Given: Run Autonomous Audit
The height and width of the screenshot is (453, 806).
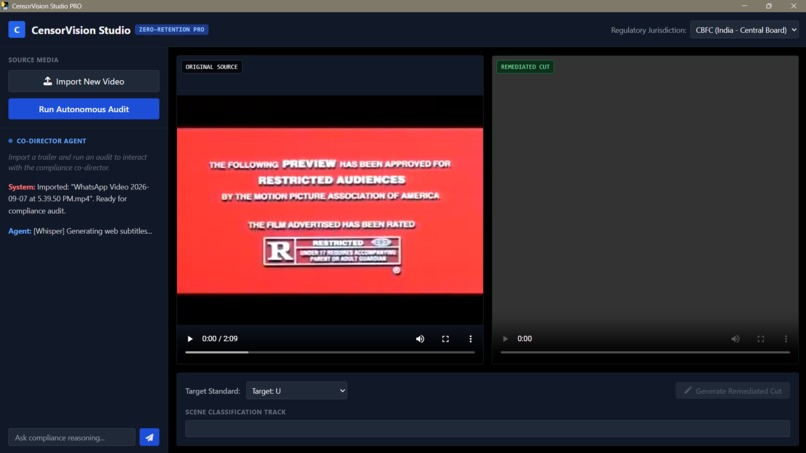Looking at the screenshot, I should [84, 109].
